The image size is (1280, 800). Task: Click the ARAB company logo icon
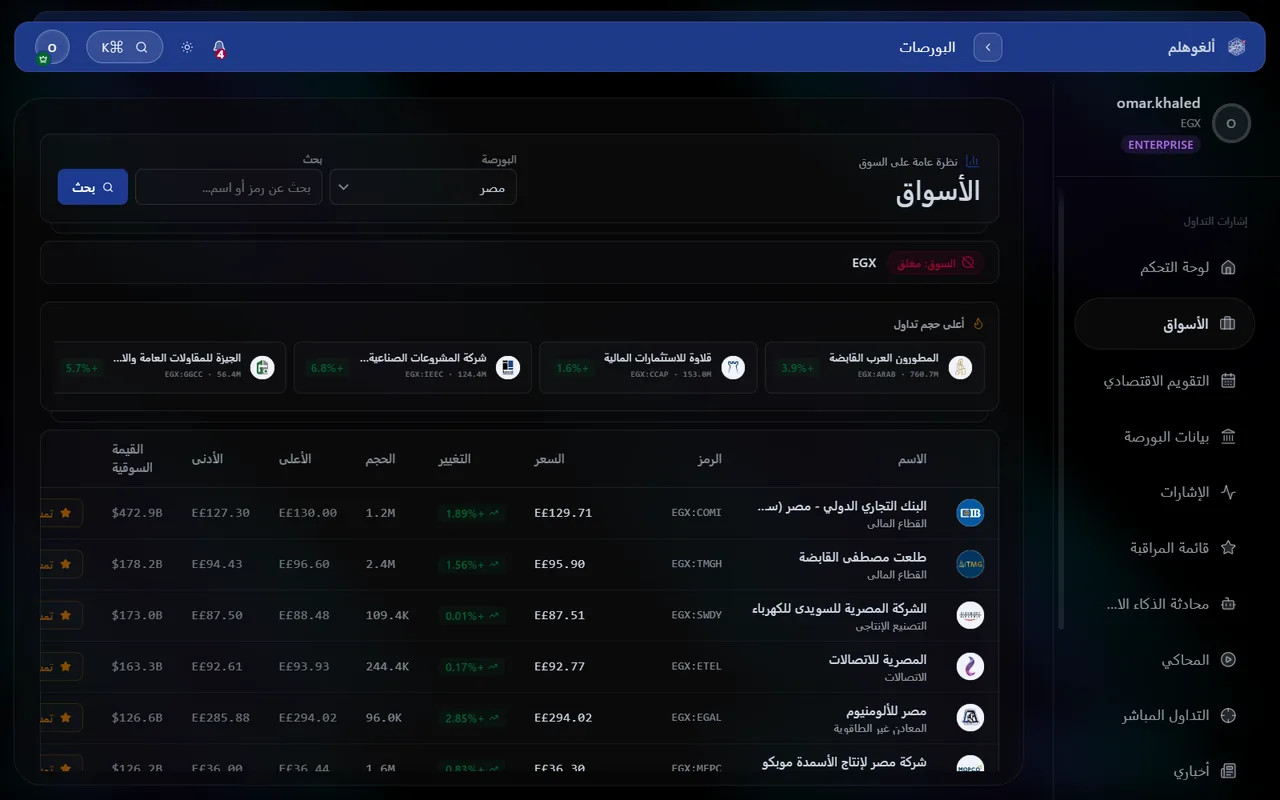point(960,367)
